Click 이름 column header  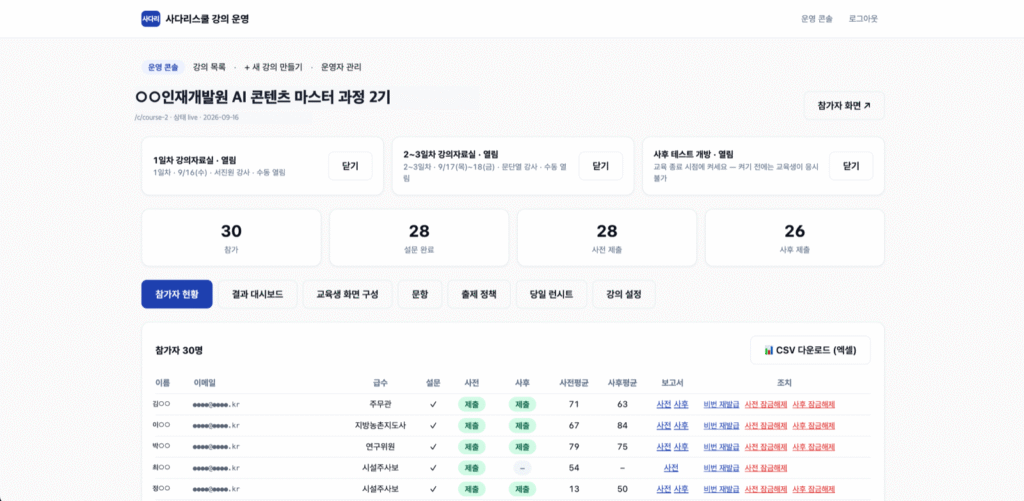click(162, 383)
